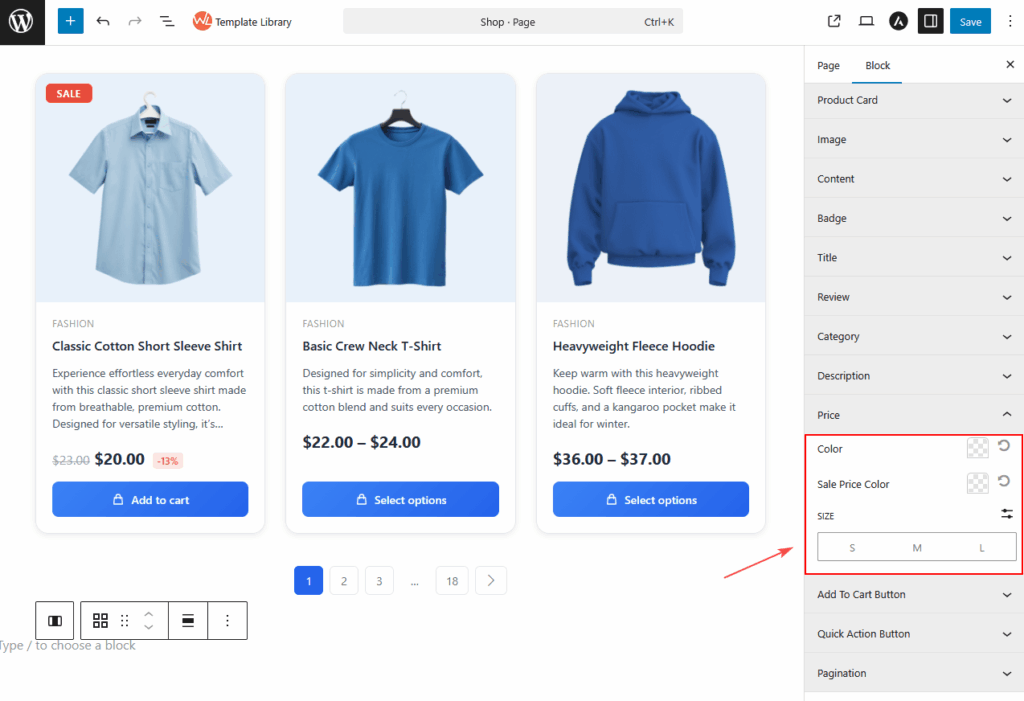Open custom size settings icon
The width and height of the screenshot is (1024, 701).
1006,514
